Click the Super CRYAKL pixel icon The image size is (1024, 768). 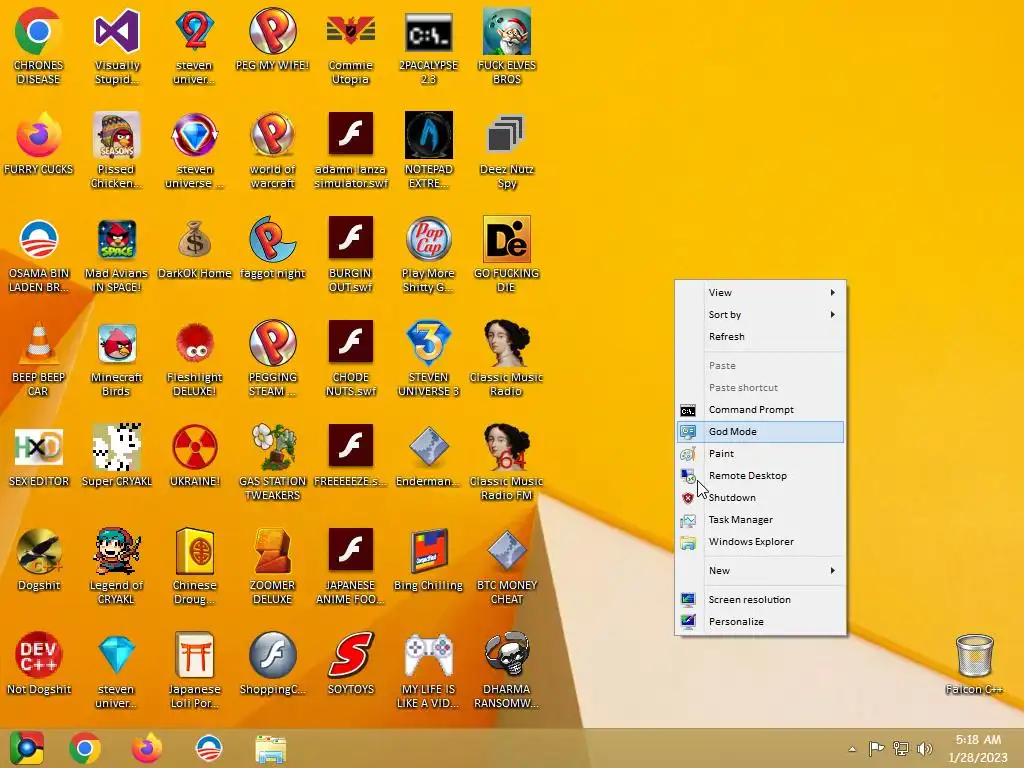pos(116,456)
